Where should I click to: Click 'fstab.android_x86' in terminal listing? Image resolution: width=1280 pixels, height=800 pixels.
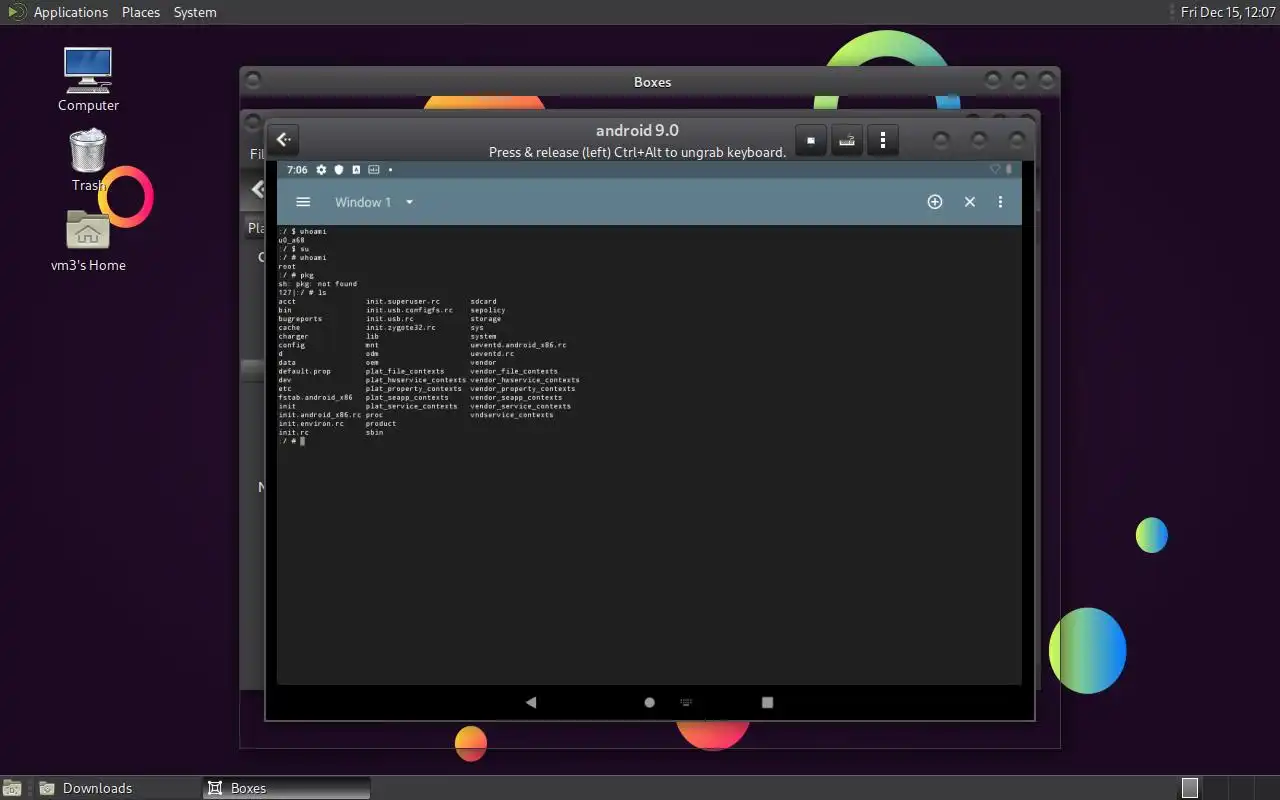coord(315,397)
